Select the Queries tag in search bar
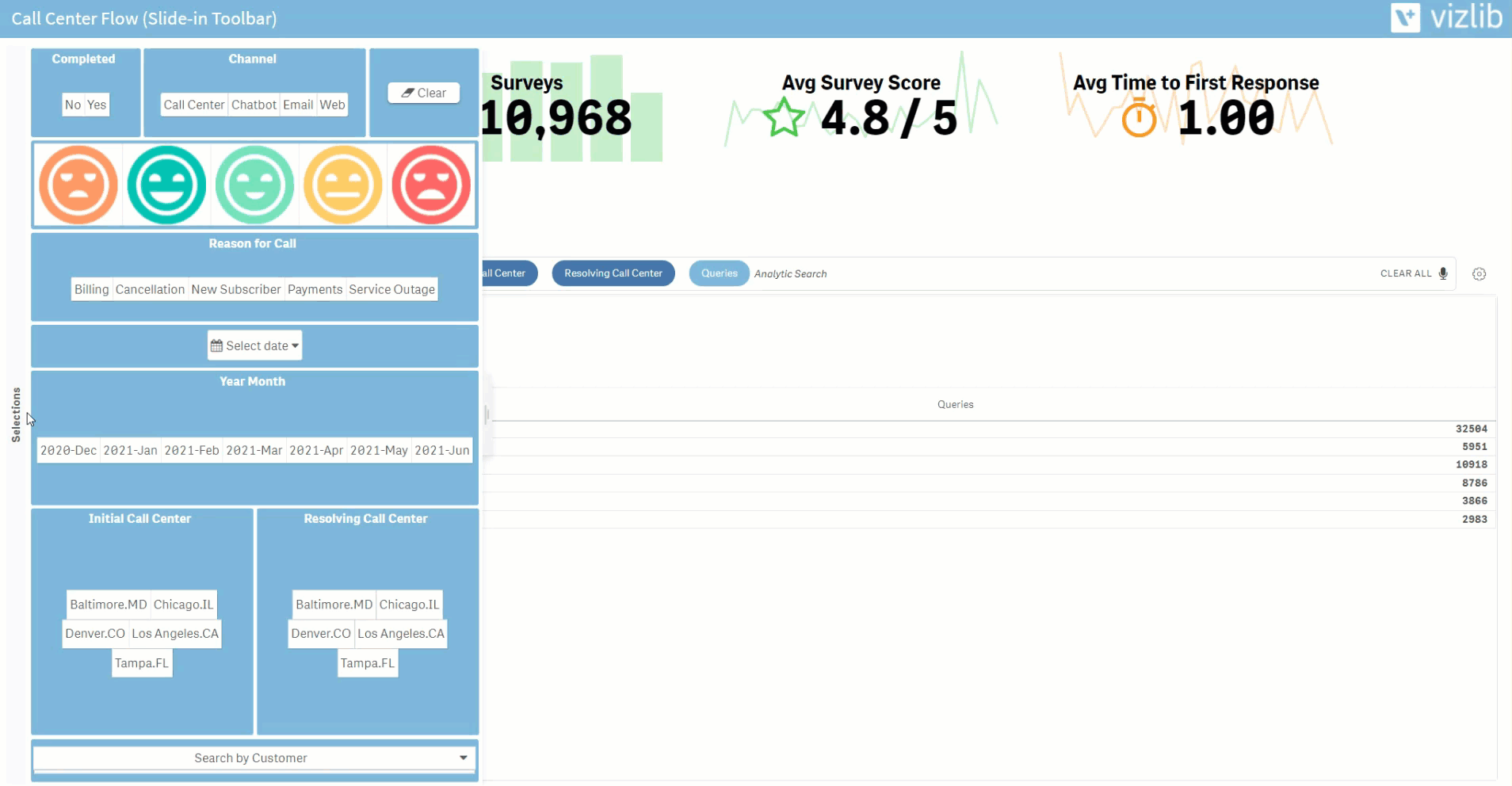Screen dimensions: 1512x786 point(719,273)
